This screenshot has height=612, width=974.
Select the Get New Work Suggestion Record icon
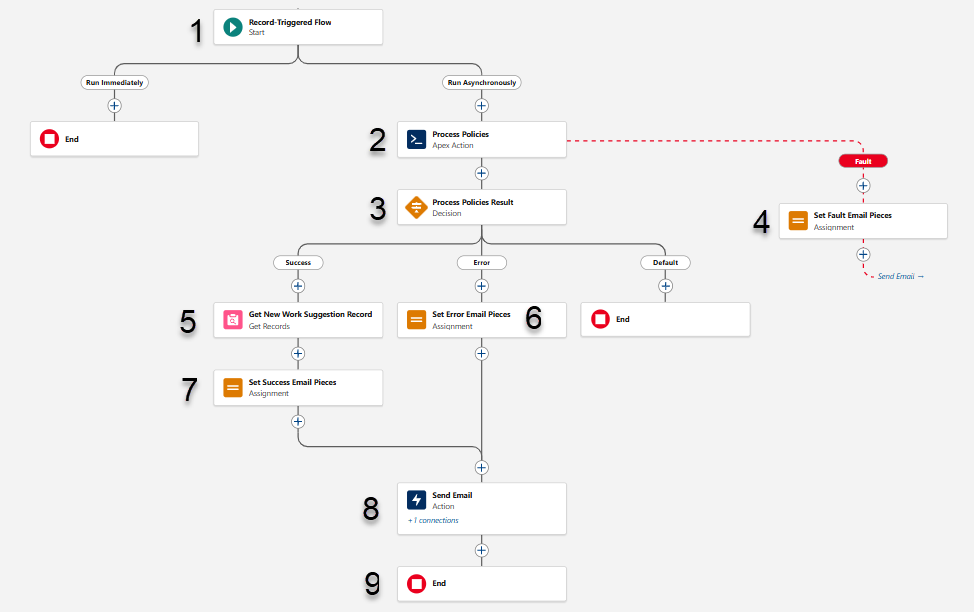coord(232,319)
